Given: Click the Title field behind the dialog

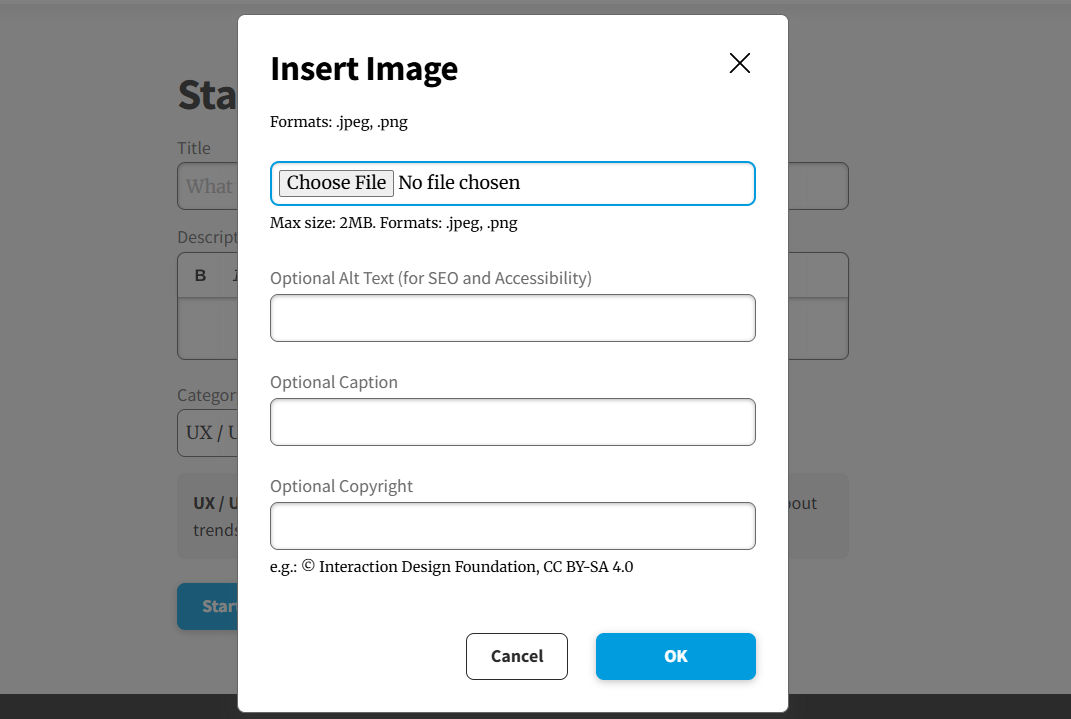Looking at the screenshot, I should [x=207, y=186].
